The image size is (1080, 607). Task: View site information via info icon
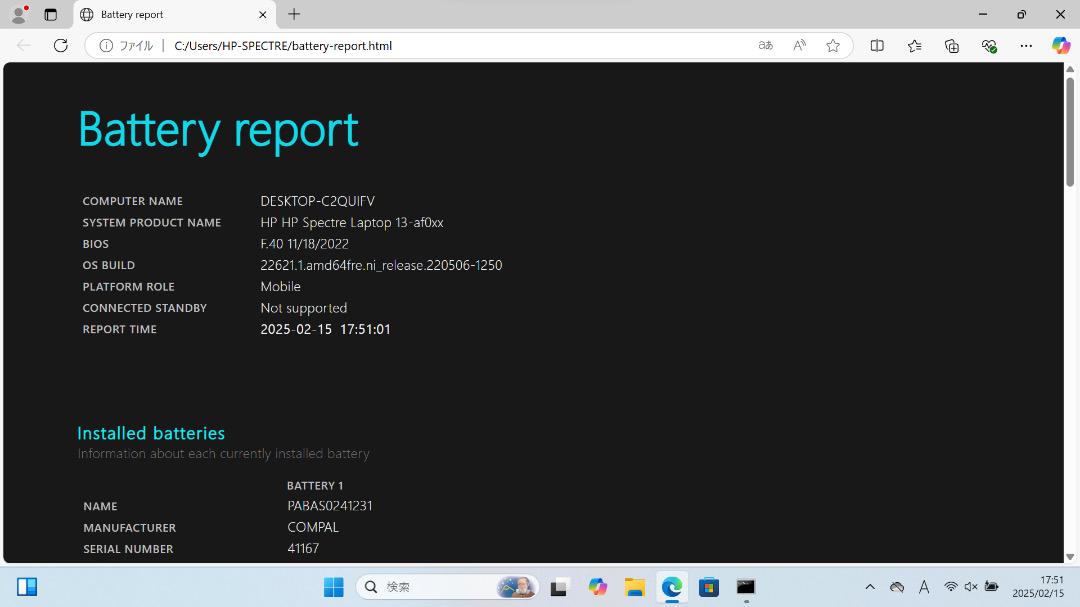pyautogui.click(x=106, y=45)
